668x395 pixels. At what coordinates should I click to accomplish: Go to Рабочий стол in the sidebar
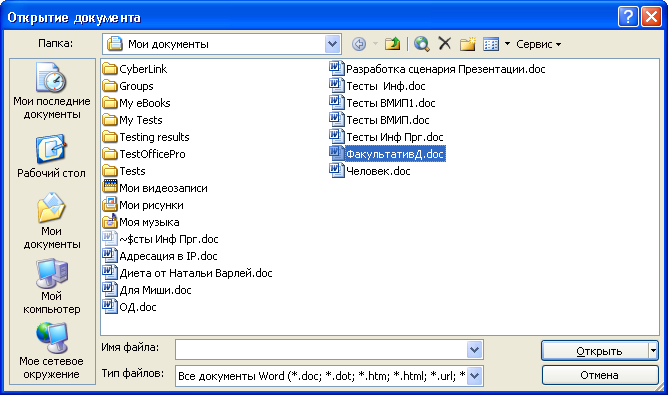[52, 156]
